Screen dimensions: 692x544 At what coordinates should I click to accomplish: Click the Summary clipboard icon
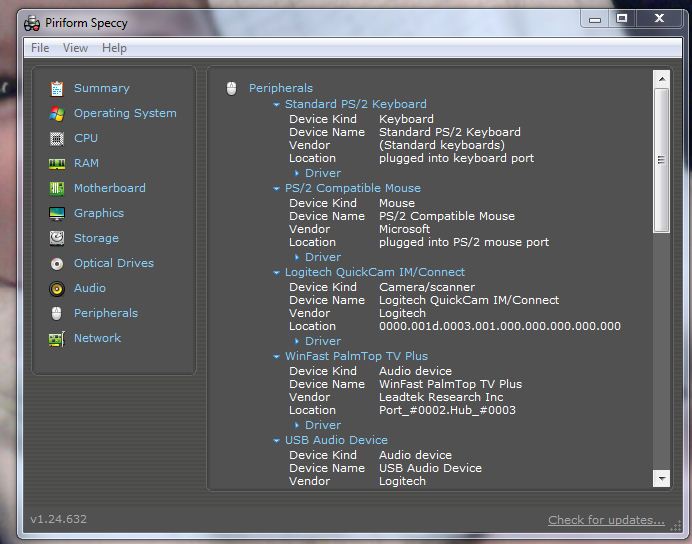click(x=56, y=89)
